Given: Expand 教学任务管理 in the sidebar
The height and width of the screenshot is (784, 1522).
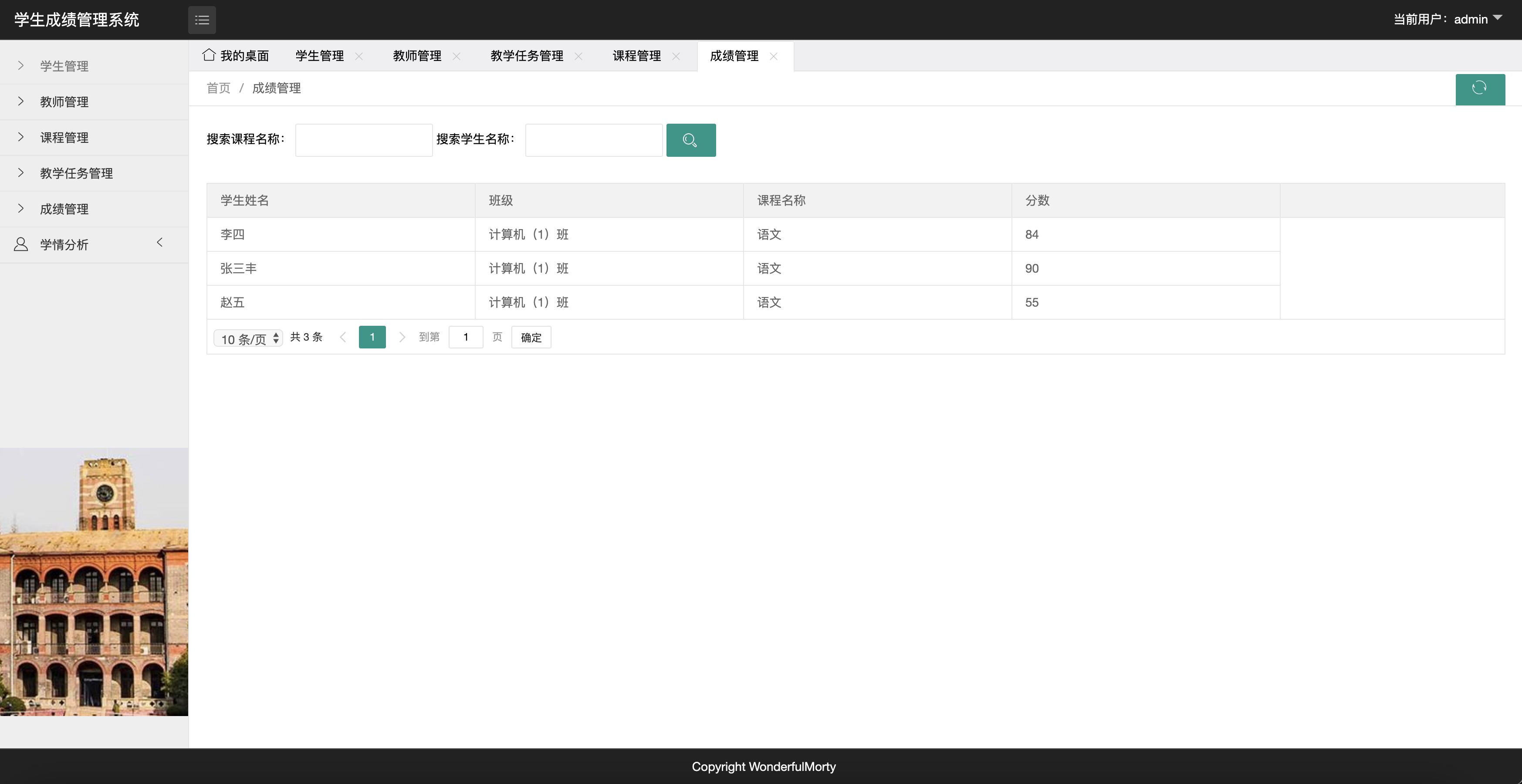Looking at the screenshot, I should (x=76, y=173).
